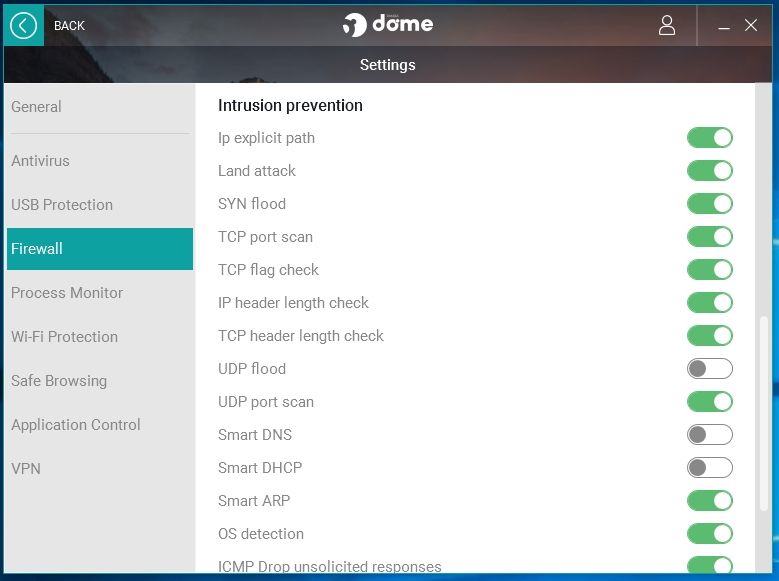The height and width of the screenshot is (581, 779).
Task: Select USB Protection in the sidebar
Action: [x=62, y=205]
